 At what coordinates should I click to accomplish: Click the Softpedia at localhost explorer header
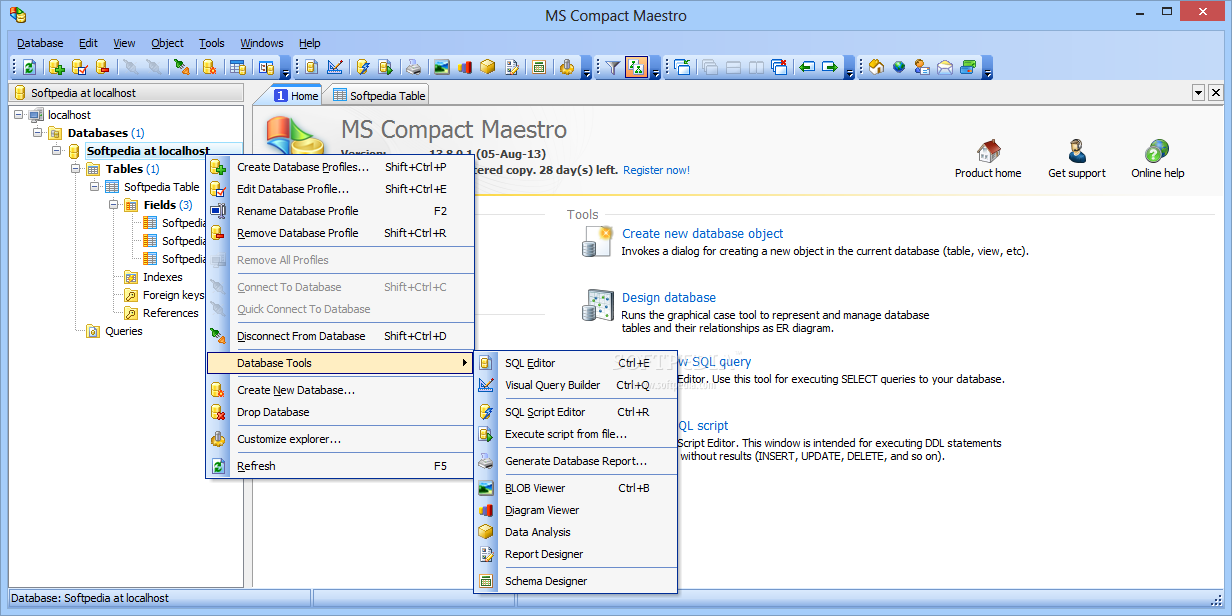[125, 93]
